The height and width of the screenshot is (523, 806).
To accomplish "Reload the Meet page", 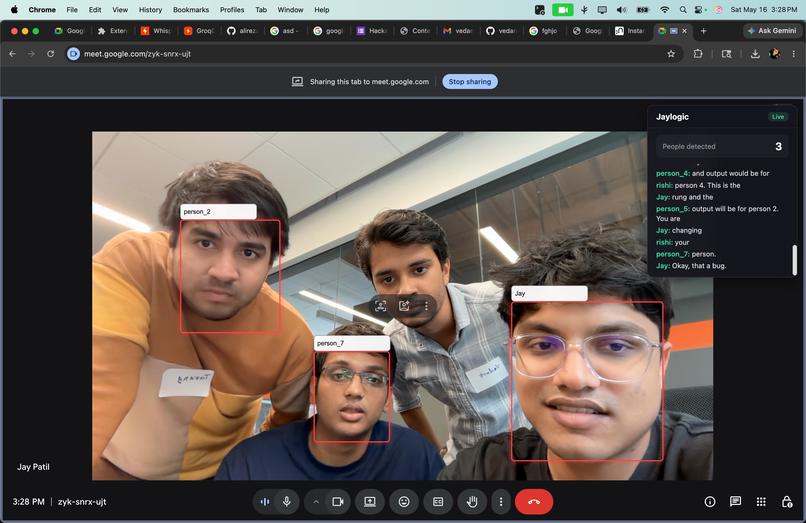I will point(50,53).
